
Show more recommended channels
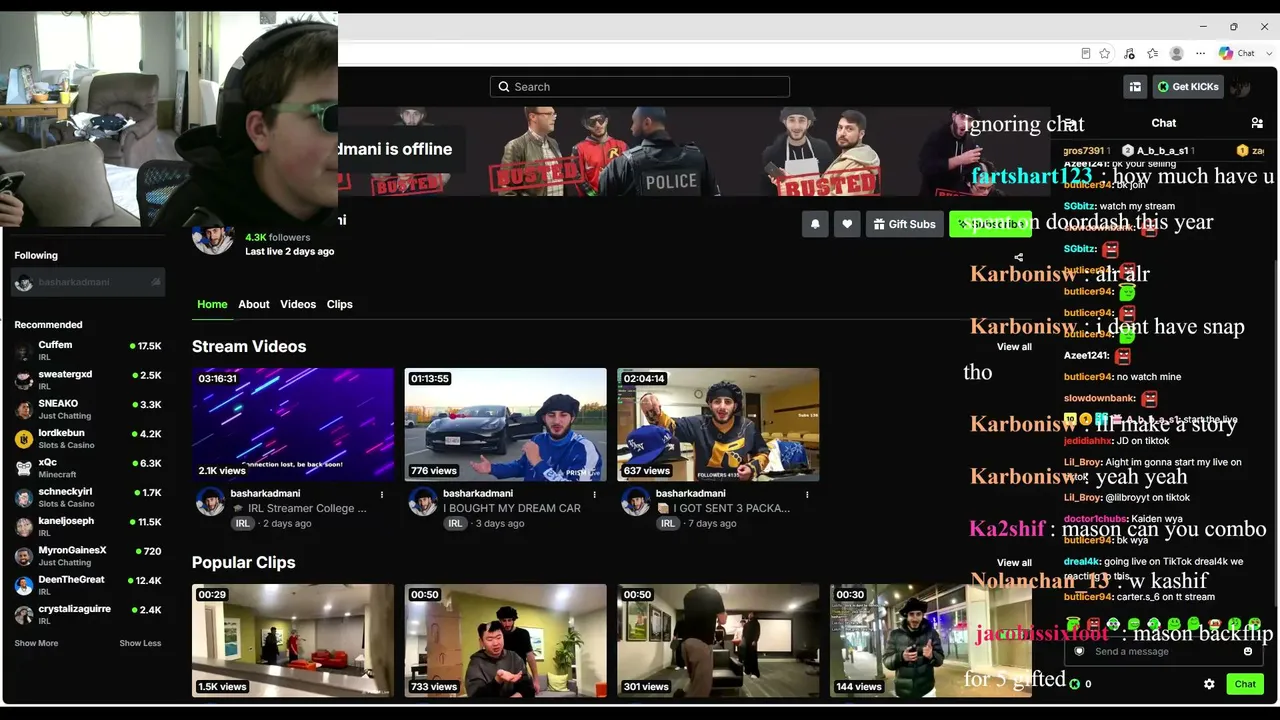(36, 643)
